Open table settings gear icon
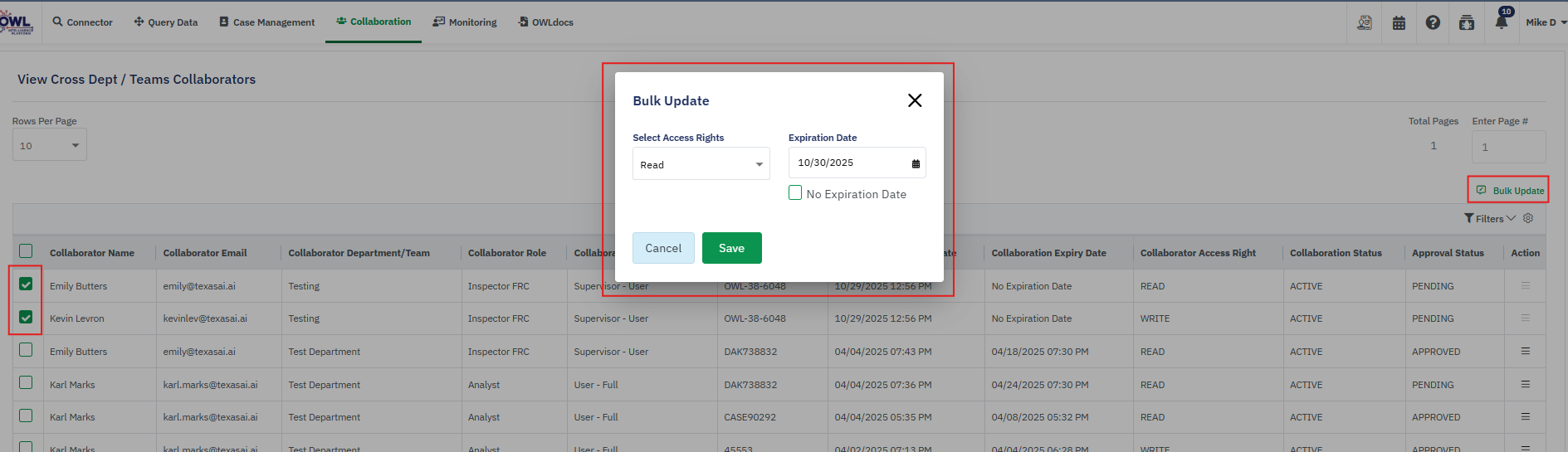This screenshot has width=1568, height=452. click(1528, 218)
